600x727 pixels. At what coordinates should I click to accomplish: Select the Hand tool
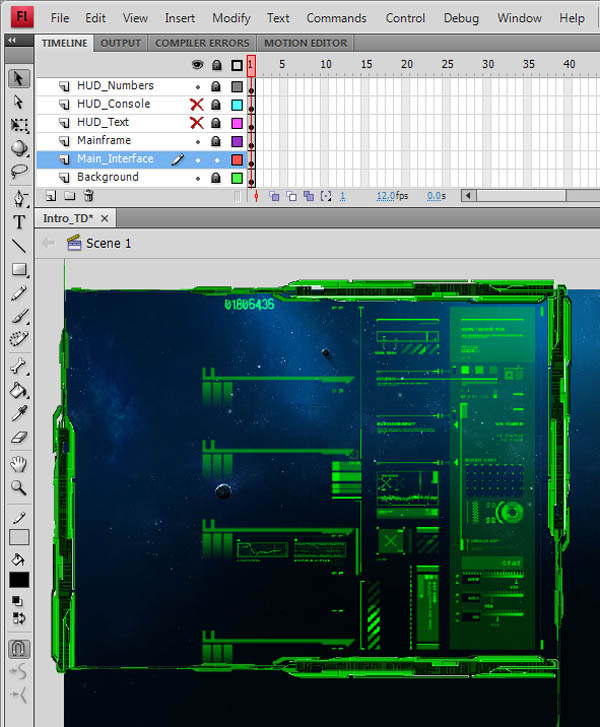coord(19,464)
